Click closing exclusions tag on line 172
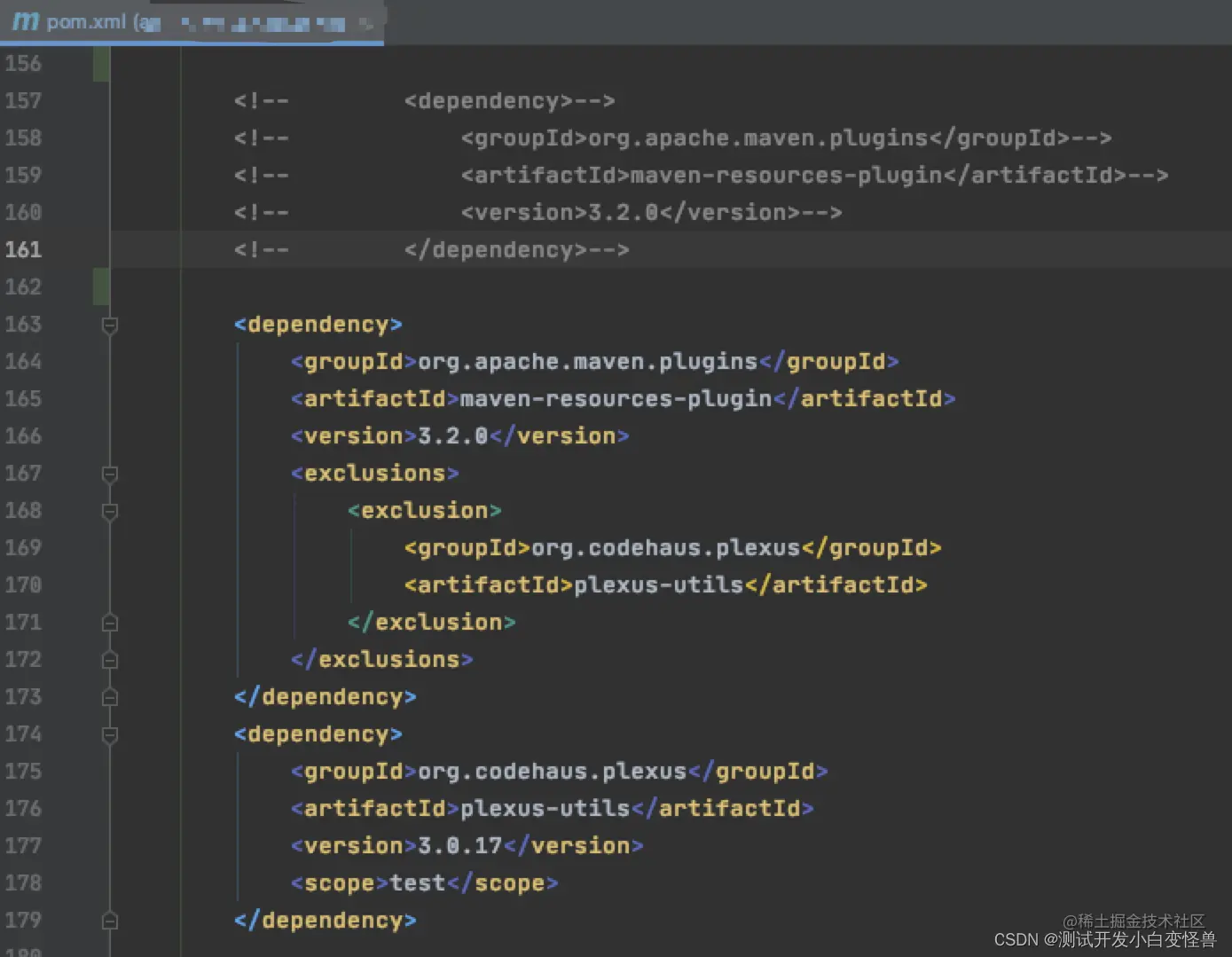The height and width of the screenshot is (957, 1232). tap(381, 660)
